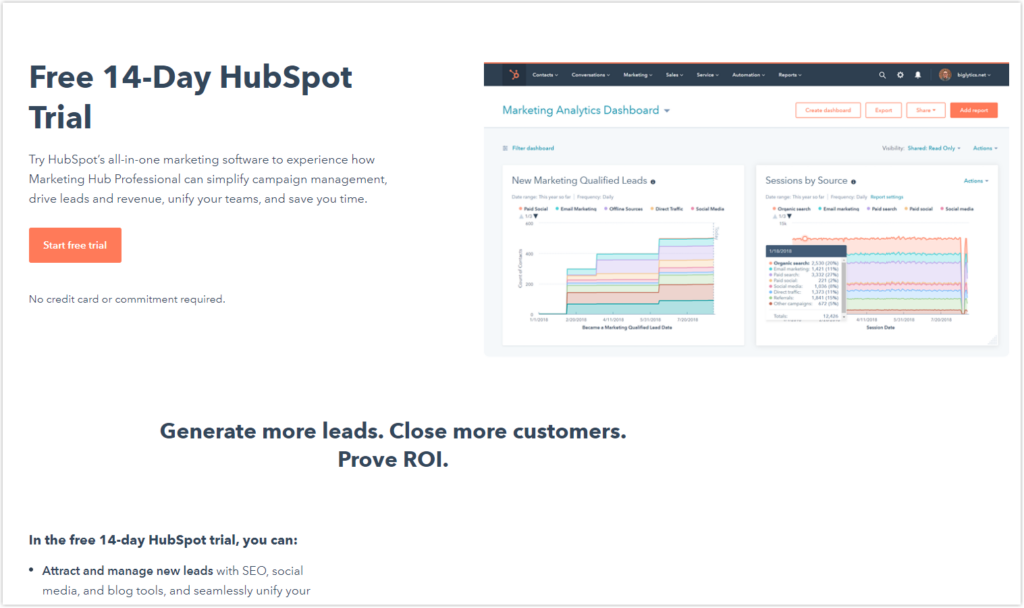Open the Service menu
The width and height of the screenshot is (1024, 608).
point(707,75)
